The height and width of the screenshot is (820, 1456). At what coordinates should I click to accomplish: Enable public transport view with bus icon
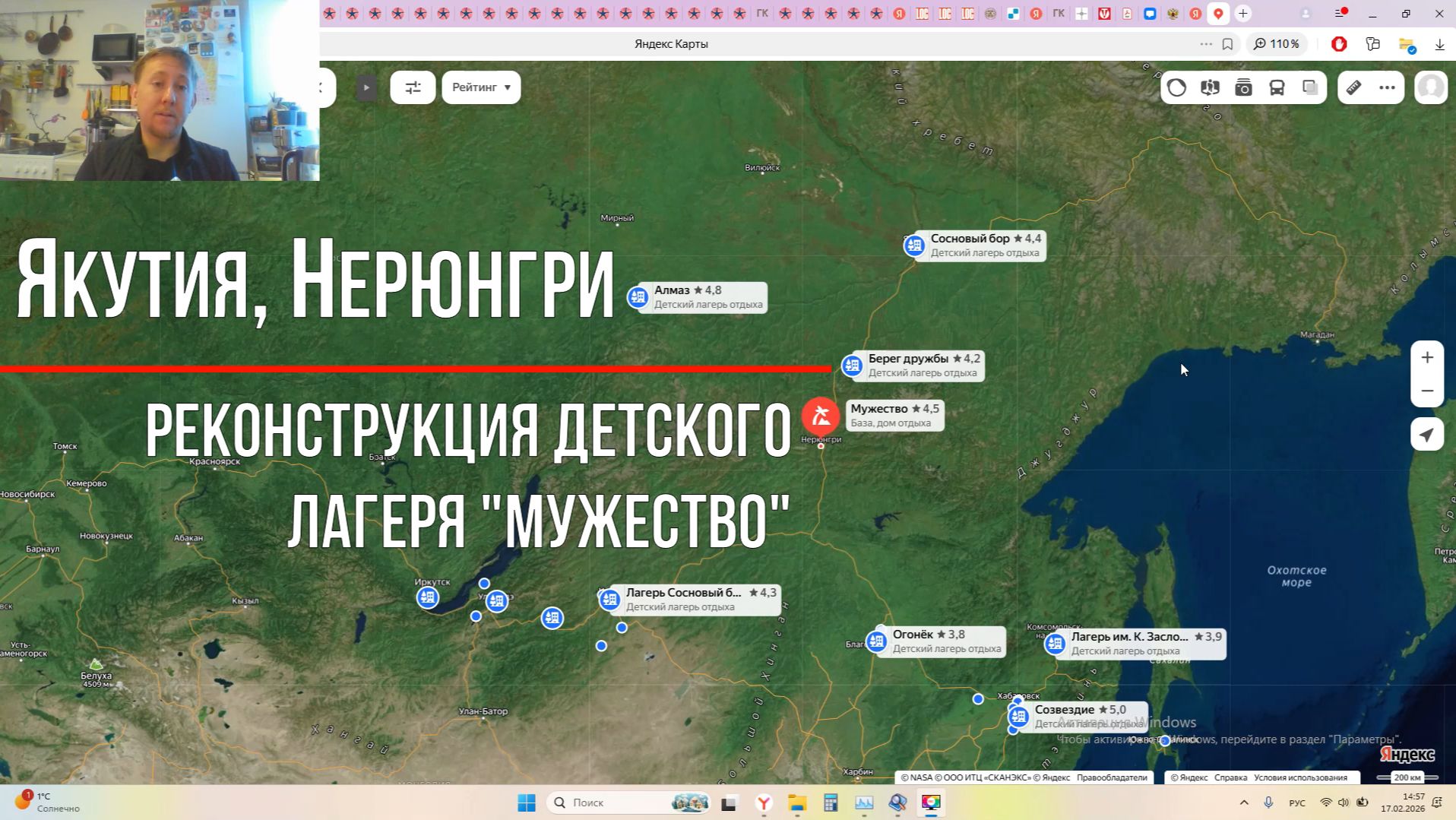tap(1276, 87)
